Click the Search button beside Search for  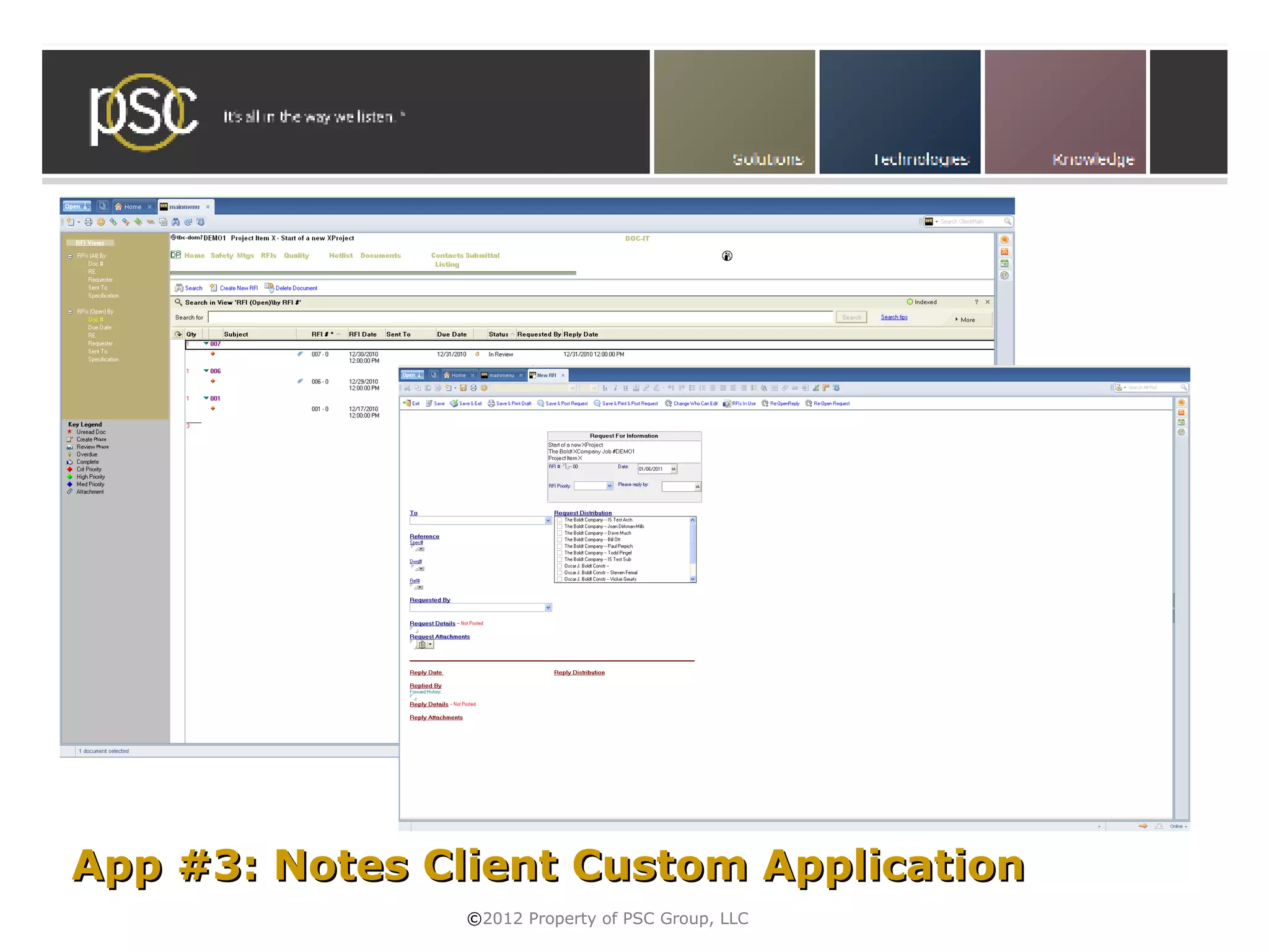coord(851,317)
